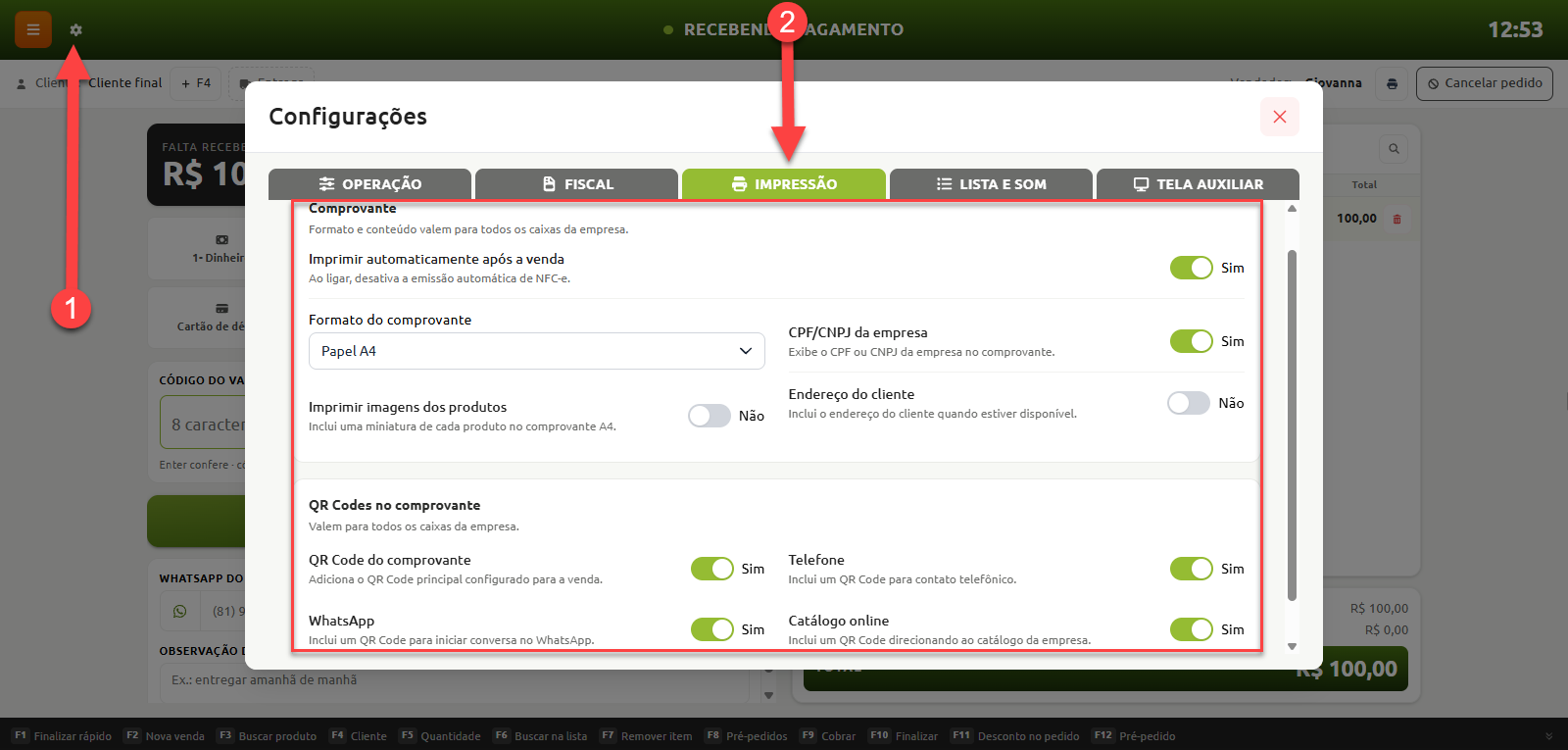The width and height of the screenshot is (1568, 750).
Task: Open the Formato do comprovante dropdown
Action: pos(537,351)
